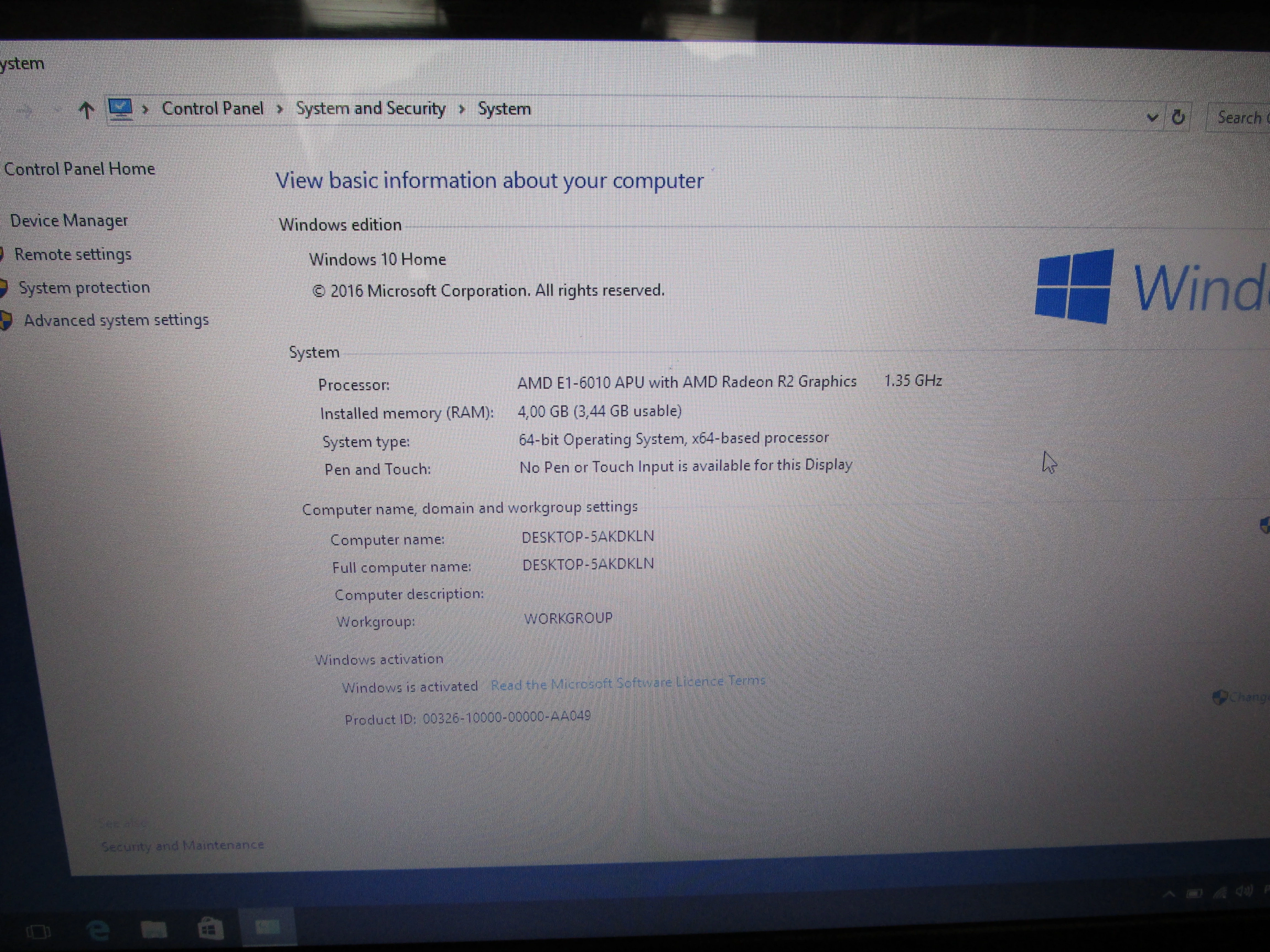Click the System breadcrumb
Image resolution: width=1270 pixels, height=952 pixels.
[x=504, y=109]
